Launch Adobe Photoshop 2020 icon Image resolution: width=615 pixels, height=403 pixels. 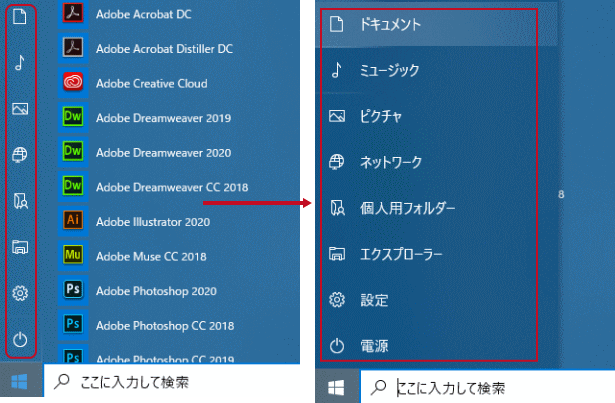tap(73, 290)
